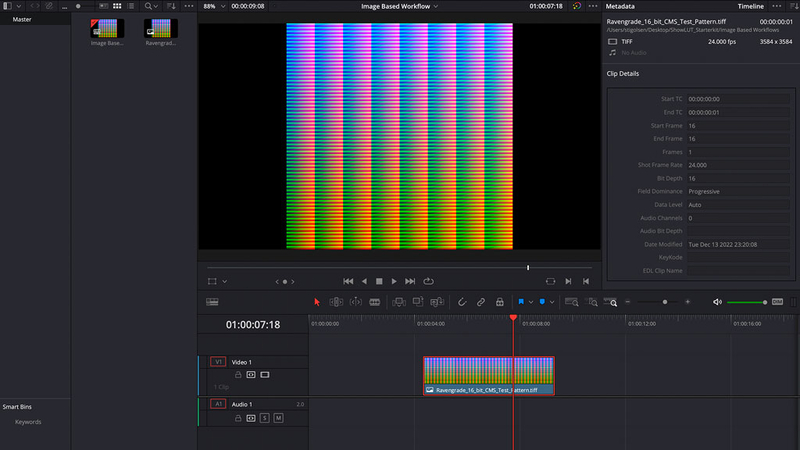Select the Master bin
800x450 pixels.
pos(22,19)
